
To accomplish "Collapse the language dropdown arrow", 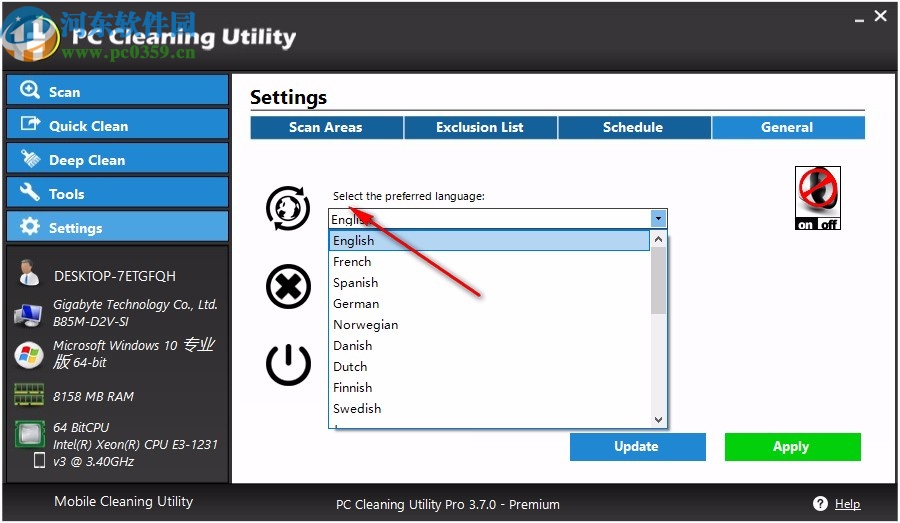I will coord(658,219).
